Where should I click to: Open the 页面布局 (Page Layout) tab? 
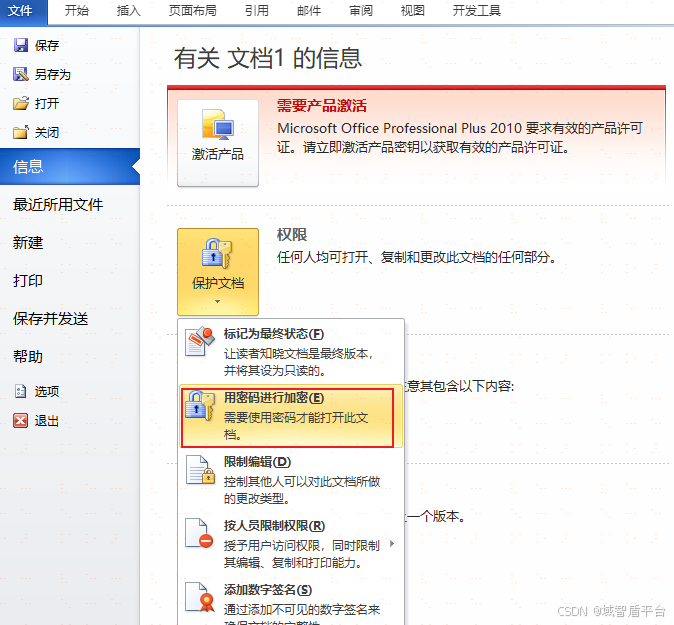(193, 10)
